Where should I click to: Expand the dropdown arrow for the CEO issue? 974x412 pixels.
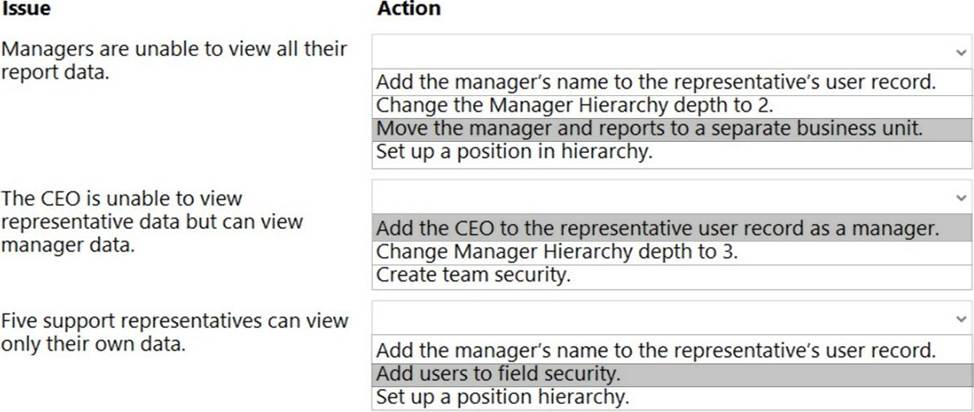click(959, 195)
